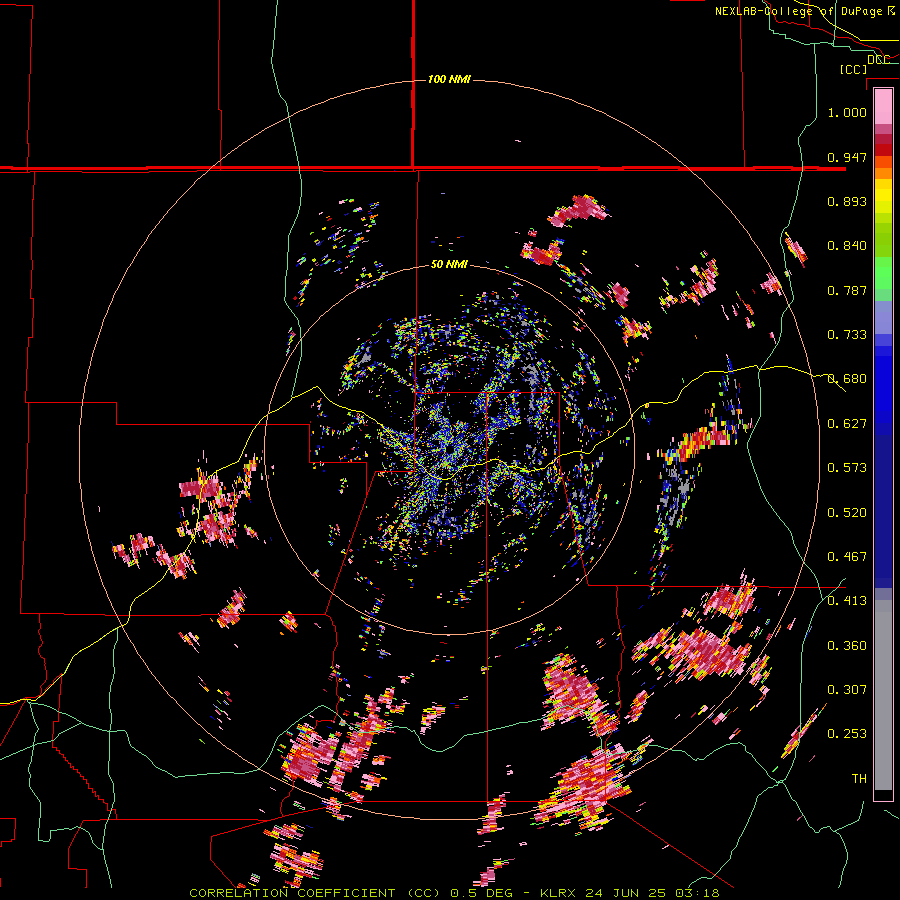
Task: Click the 100 NMI range ring label
Action: pyautogui.click(x=449, y=79)
